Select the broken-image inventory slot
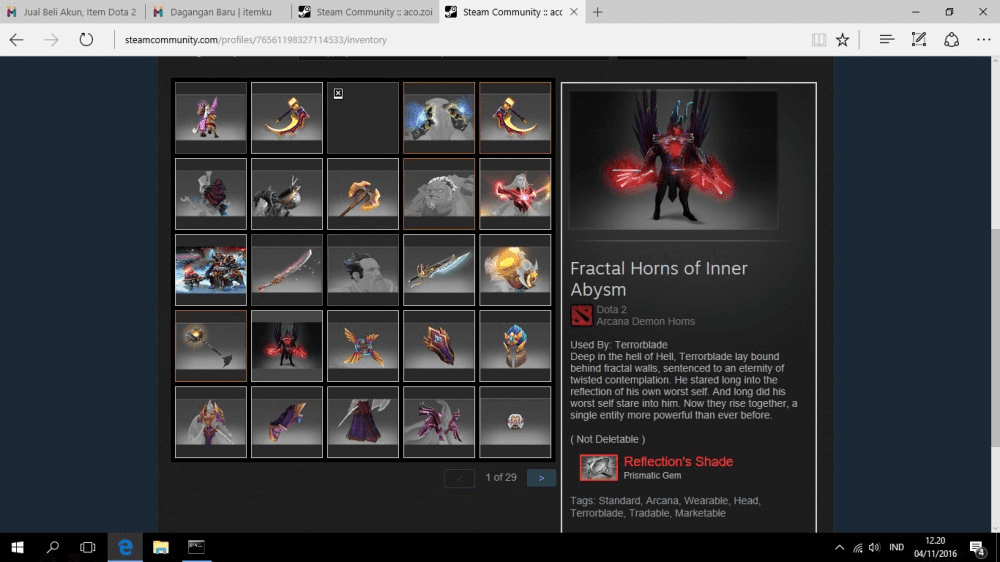The width and height of the screenshot is (1000, 562). [x=362, y=117]
